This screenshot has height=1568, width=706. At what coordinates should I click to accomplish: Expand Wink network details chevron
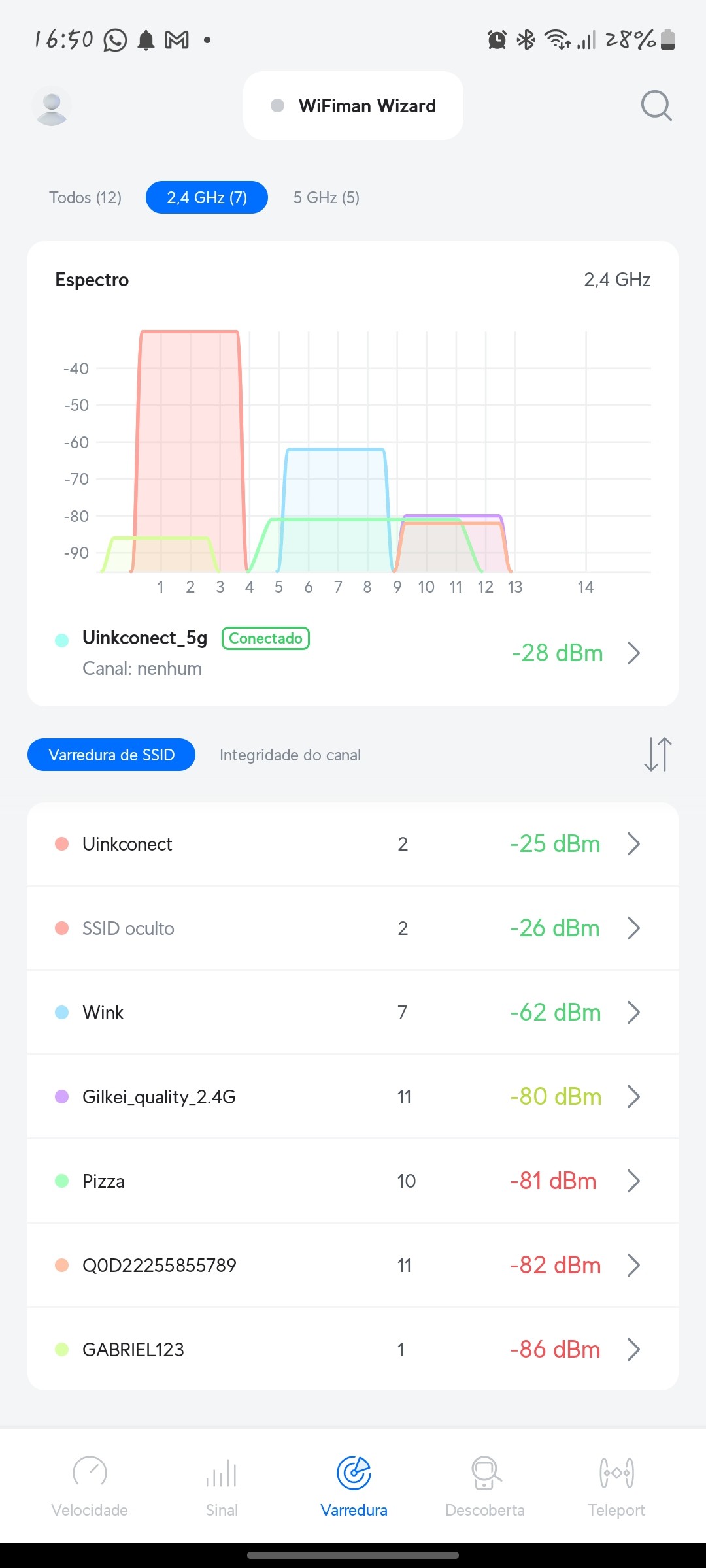pyautogui.click(x=633, y=1012)
